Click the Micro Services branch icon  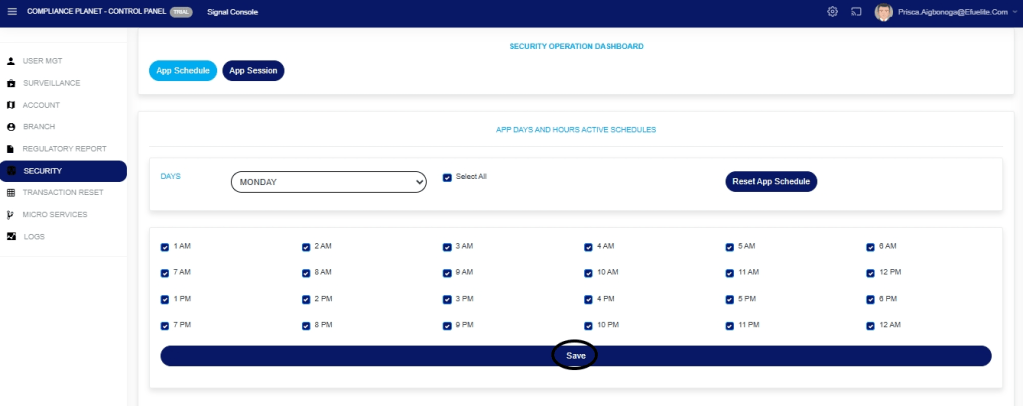[11, 215]
